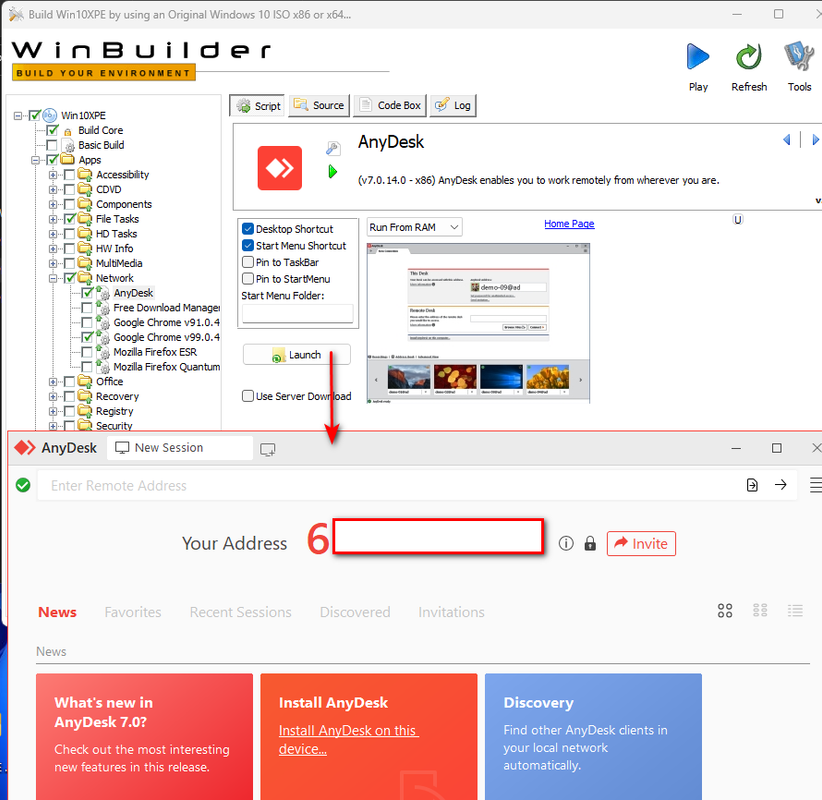Viewport: 822px width, 800px height.
Task: Switch to small tile view in AnyDesk
Action: coord(760,610)
